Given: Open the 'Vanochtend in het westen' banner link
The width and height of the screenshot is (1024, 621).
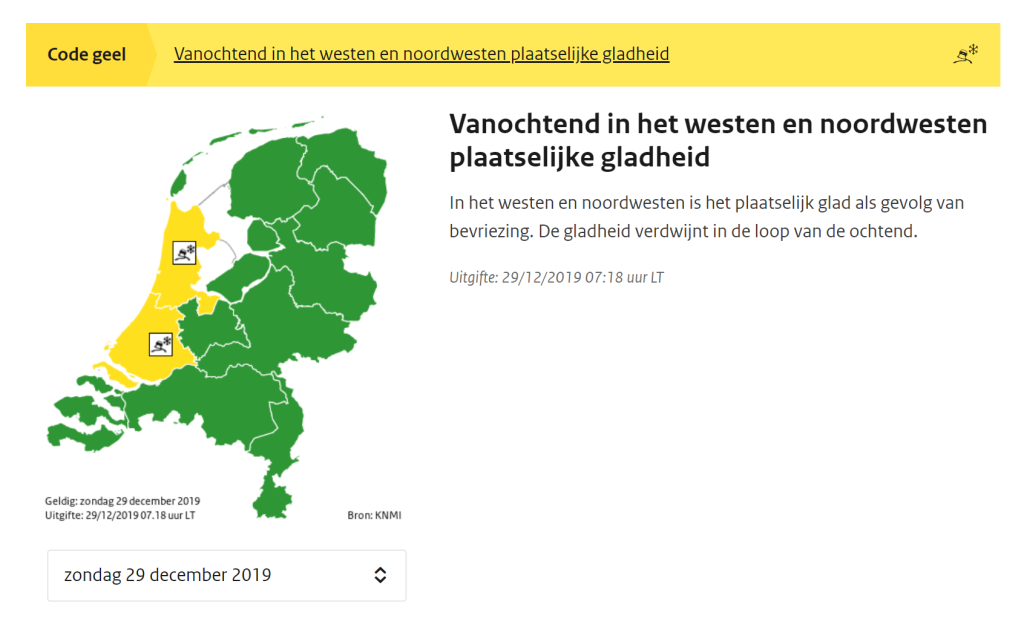Looking at the screenshot, I should (x=421, y=54).
